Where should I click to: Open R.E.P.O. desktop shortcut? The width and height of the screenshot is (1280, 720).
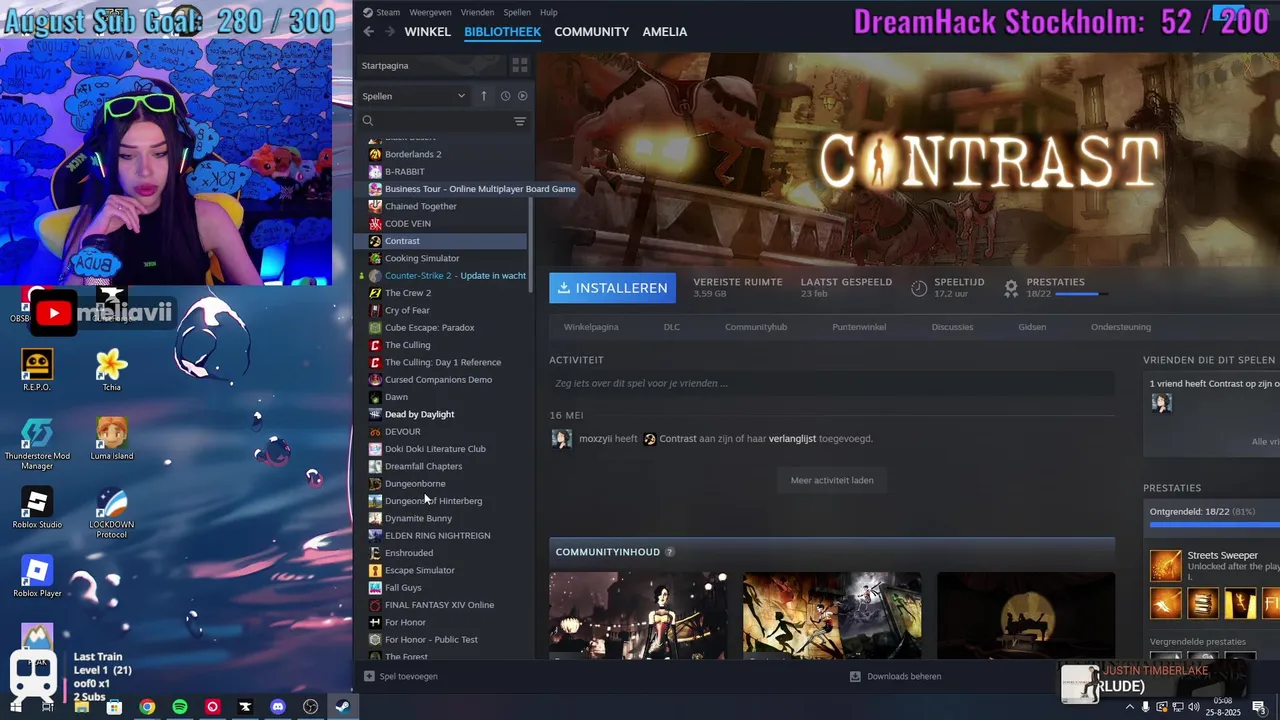[x=37, y=370]
